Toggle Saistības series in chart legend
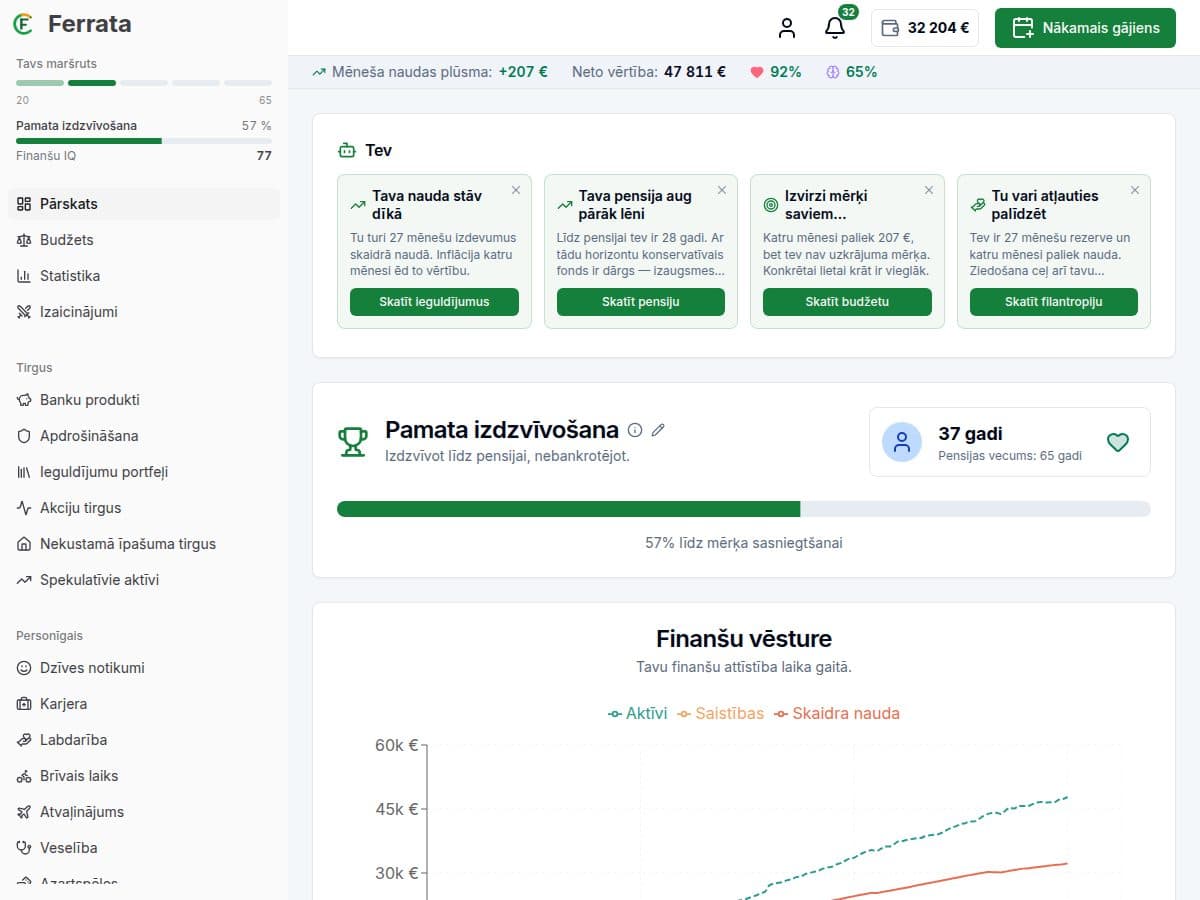1200x900 pixels. [x=720, y=713]
